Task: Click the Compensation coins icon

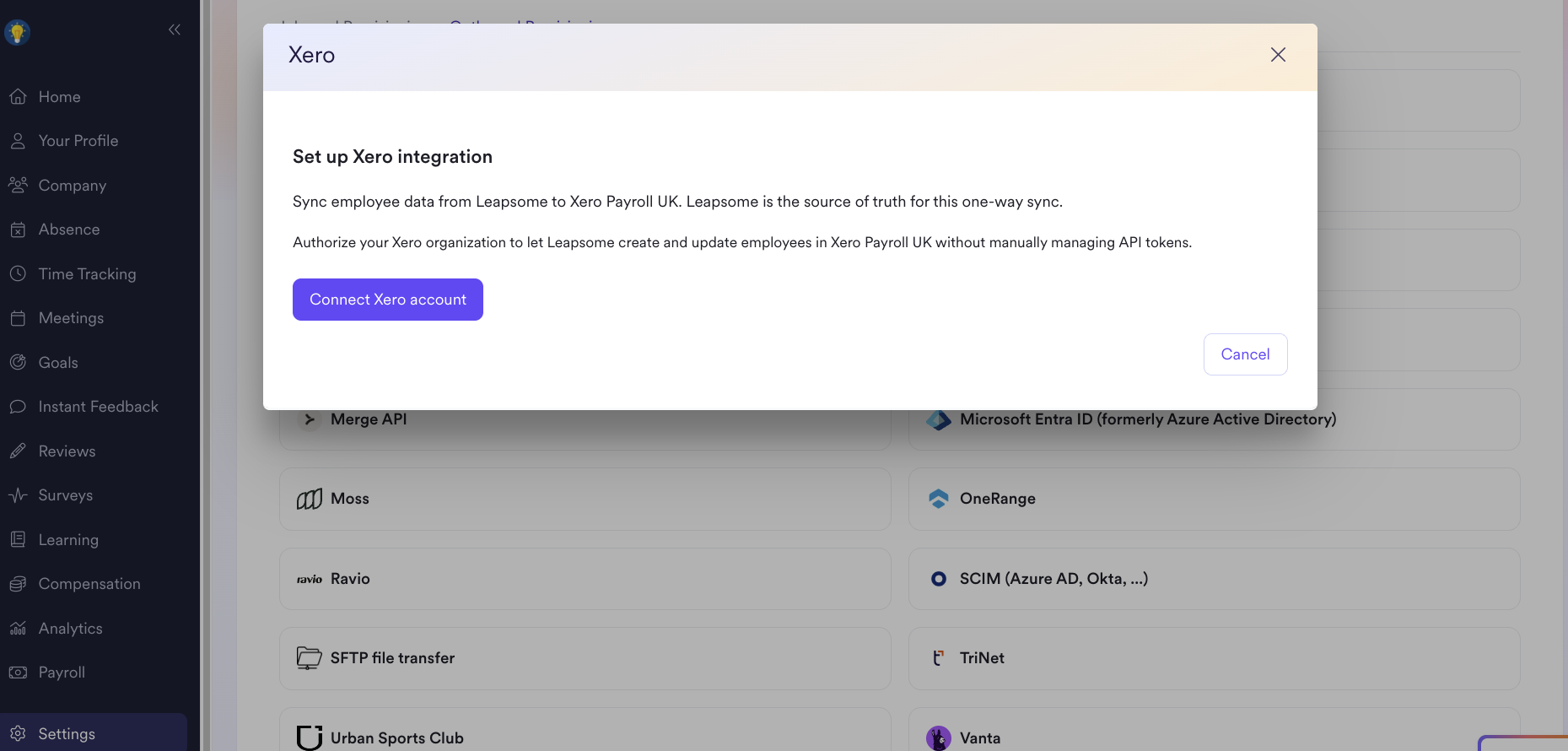Action: click(x=18, y=584)
